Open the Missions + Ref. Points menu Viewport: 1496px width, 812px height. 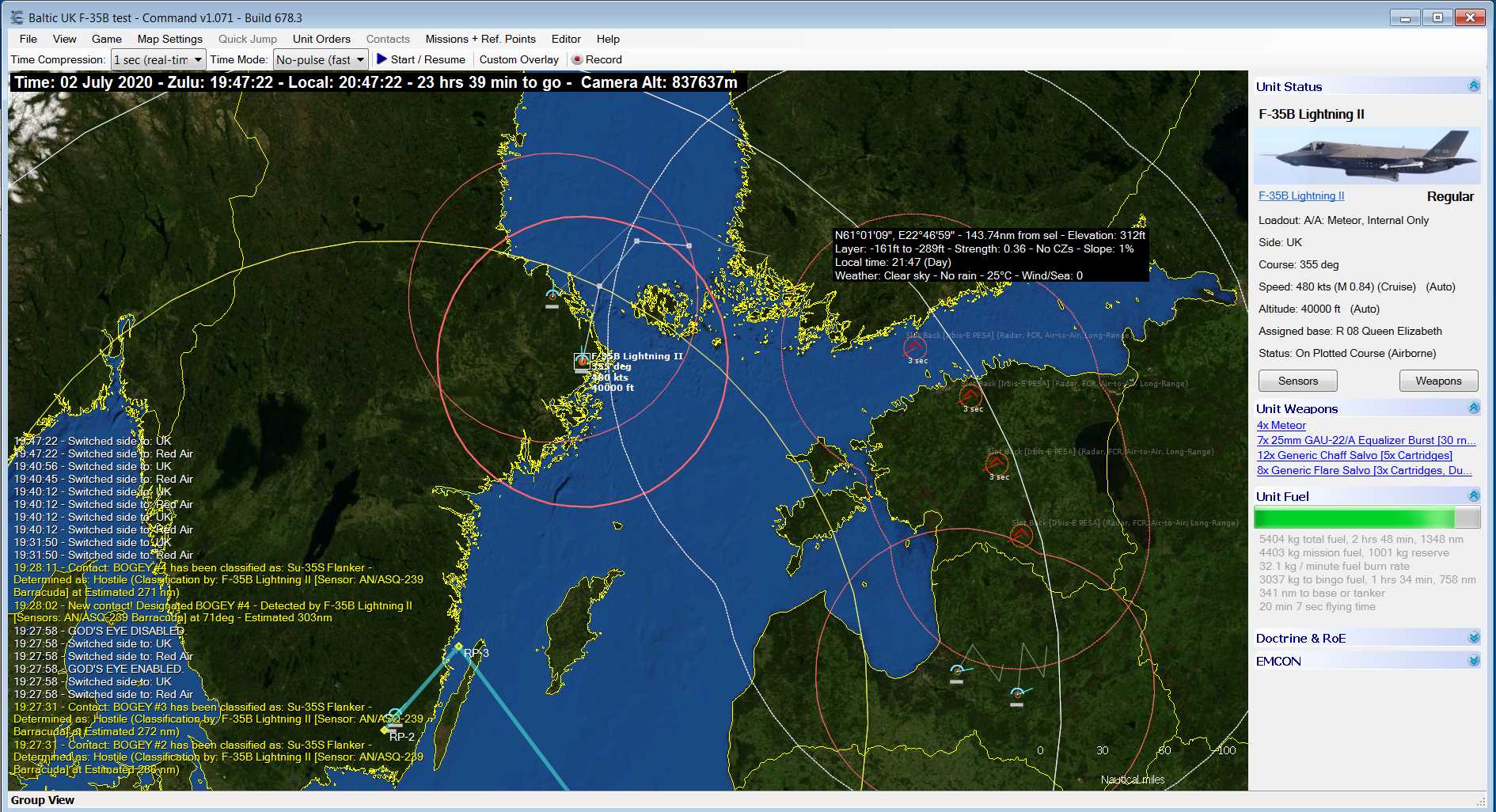tap(480, 39)
